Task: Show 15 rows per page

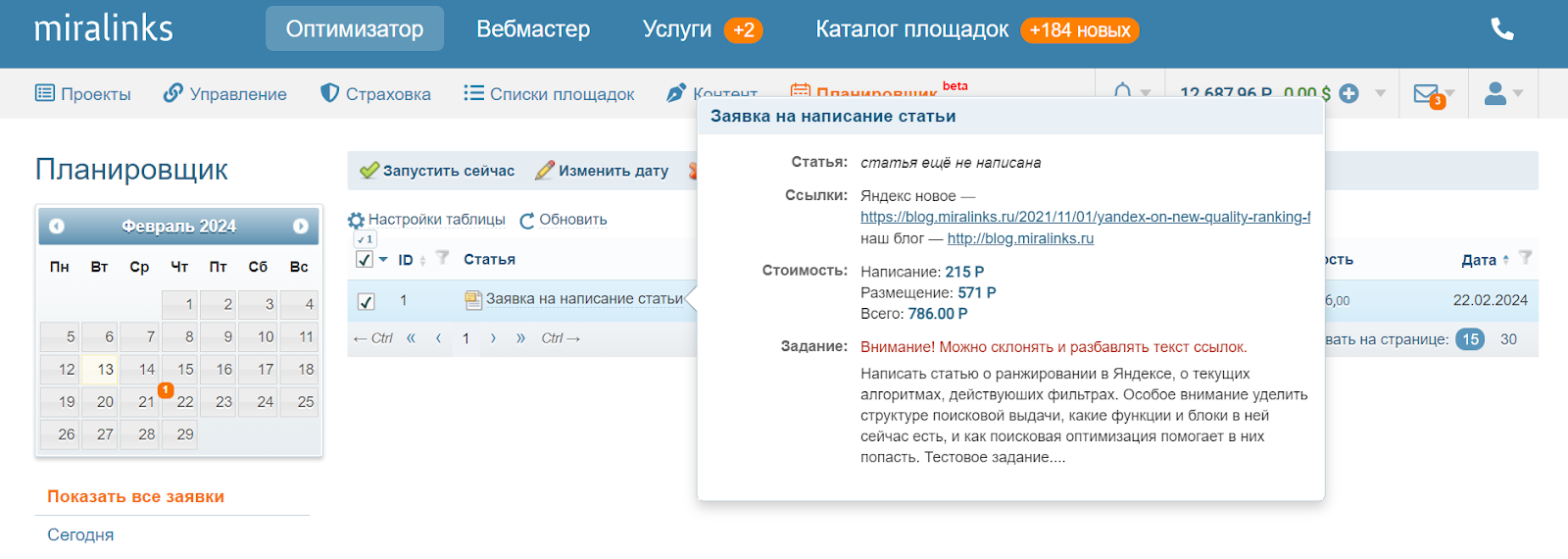Action: (1470, 339)
